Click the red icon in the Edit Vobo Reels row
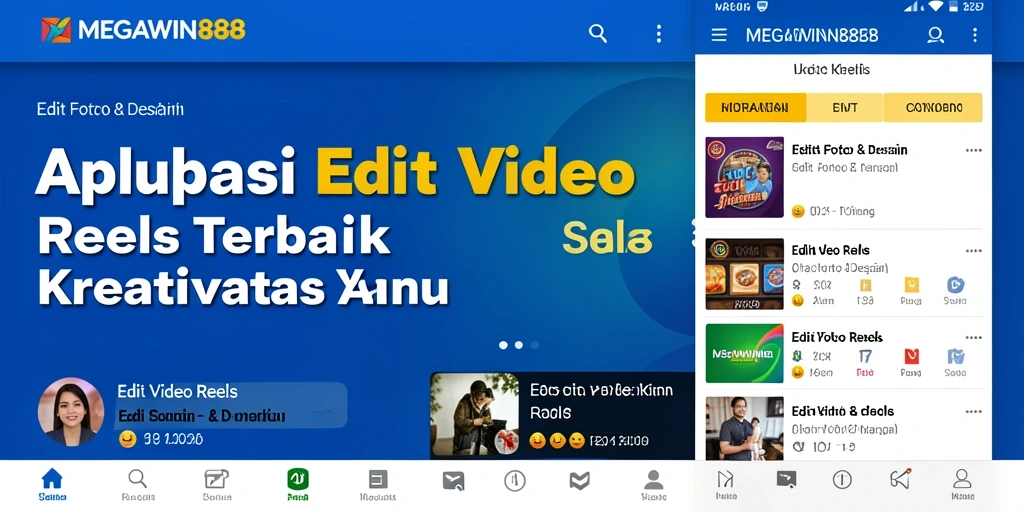Image resolution: width=1024 pixels, height=512 pixels. pos(911,357)
